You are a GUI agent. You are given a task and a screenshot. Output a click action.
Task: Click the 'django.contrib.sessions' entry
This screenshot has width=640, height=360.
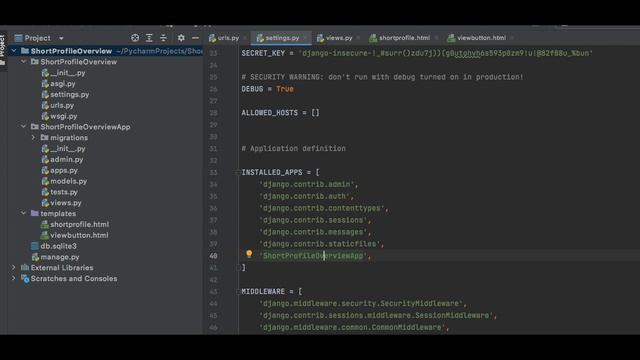point(313,220)
